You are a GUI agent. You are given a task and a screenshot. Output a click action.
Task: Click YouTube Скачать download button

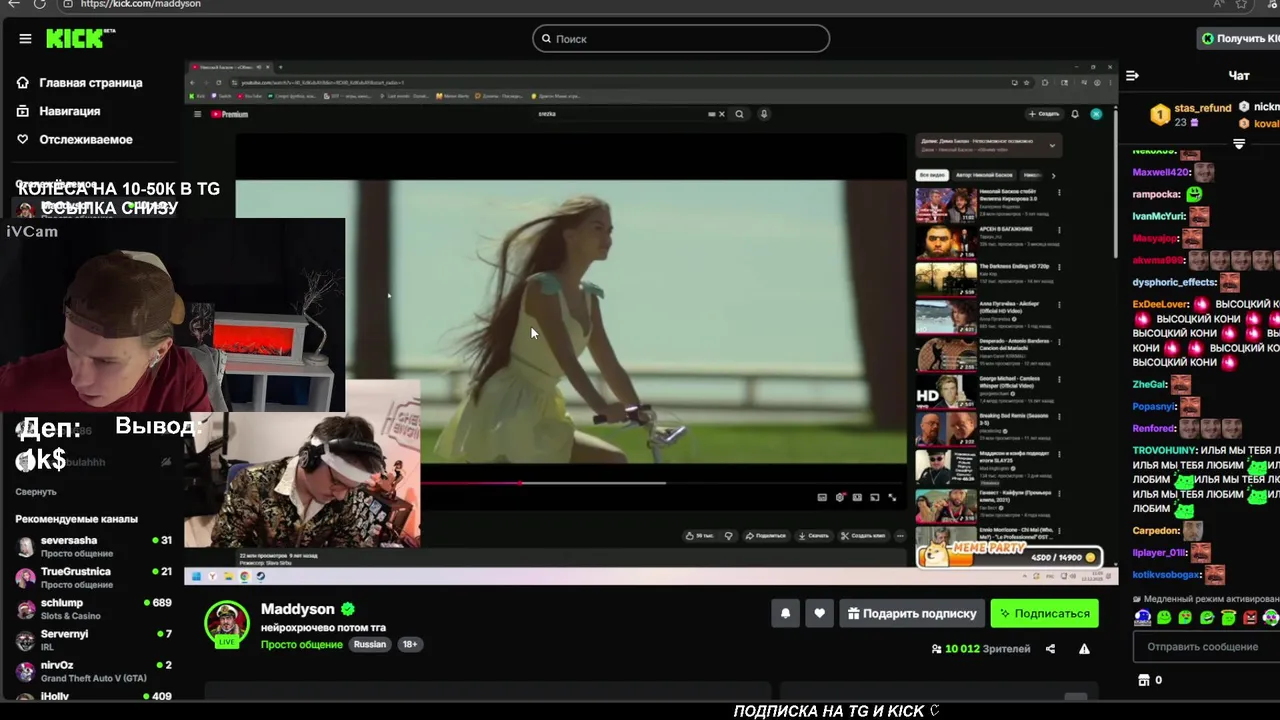[813, 536]
